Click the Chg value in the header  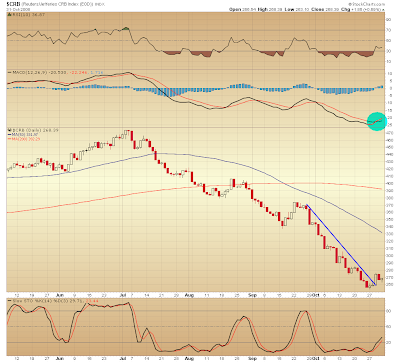pos(366,10)
